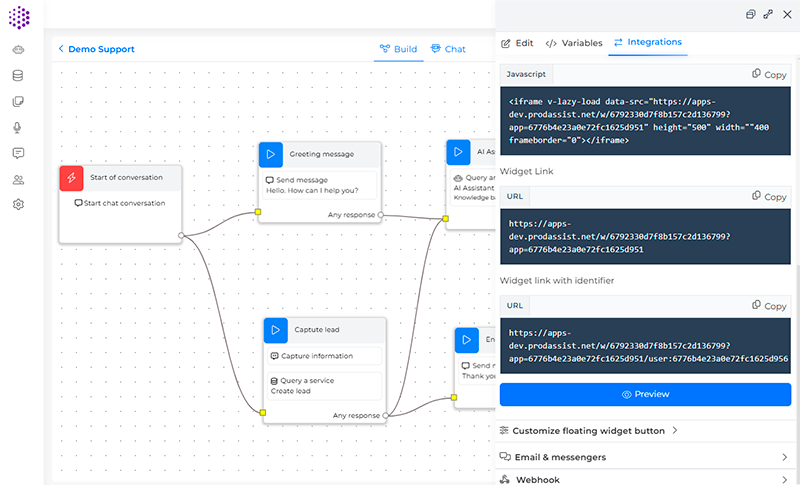Image resolution: width=800 pixels, height=485 pixels.
Task: Click the red lightning Start of conversation icon
Action: click(x=72, y=178)
